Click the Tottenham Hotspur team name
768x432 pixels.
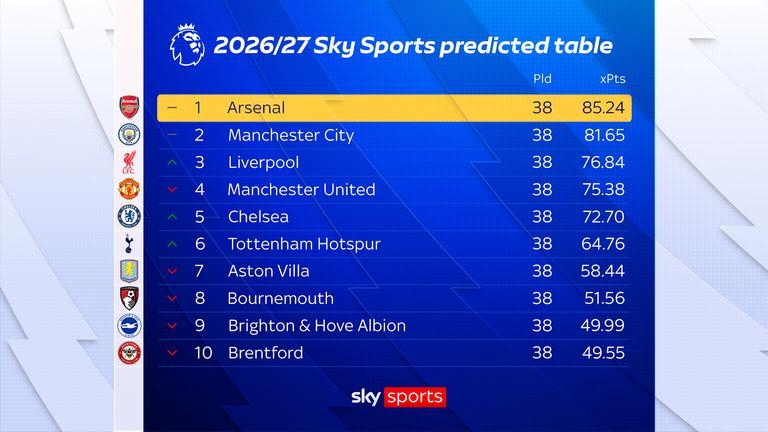click(x=304, y=244)
